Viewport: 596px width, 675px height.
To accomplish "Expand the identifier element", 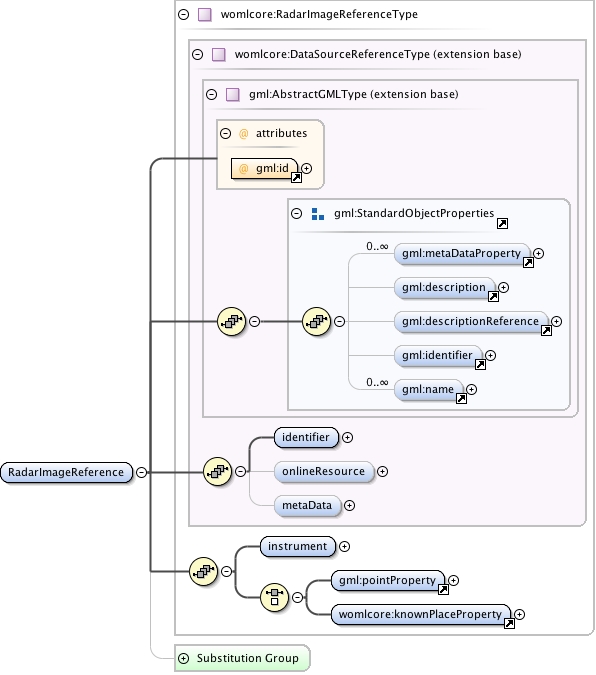I will pos(348,438).
